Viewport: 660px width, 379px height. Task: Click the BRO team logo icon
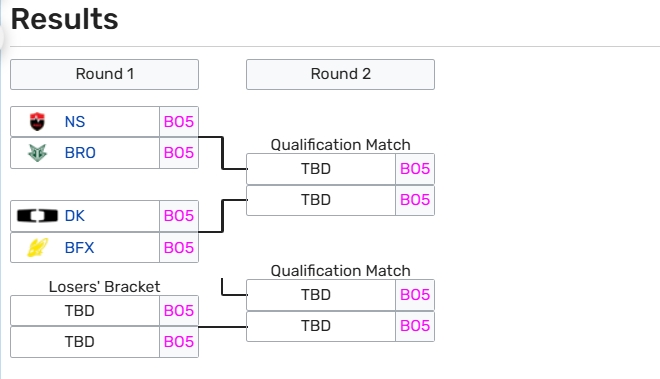(x=37, y=153)
